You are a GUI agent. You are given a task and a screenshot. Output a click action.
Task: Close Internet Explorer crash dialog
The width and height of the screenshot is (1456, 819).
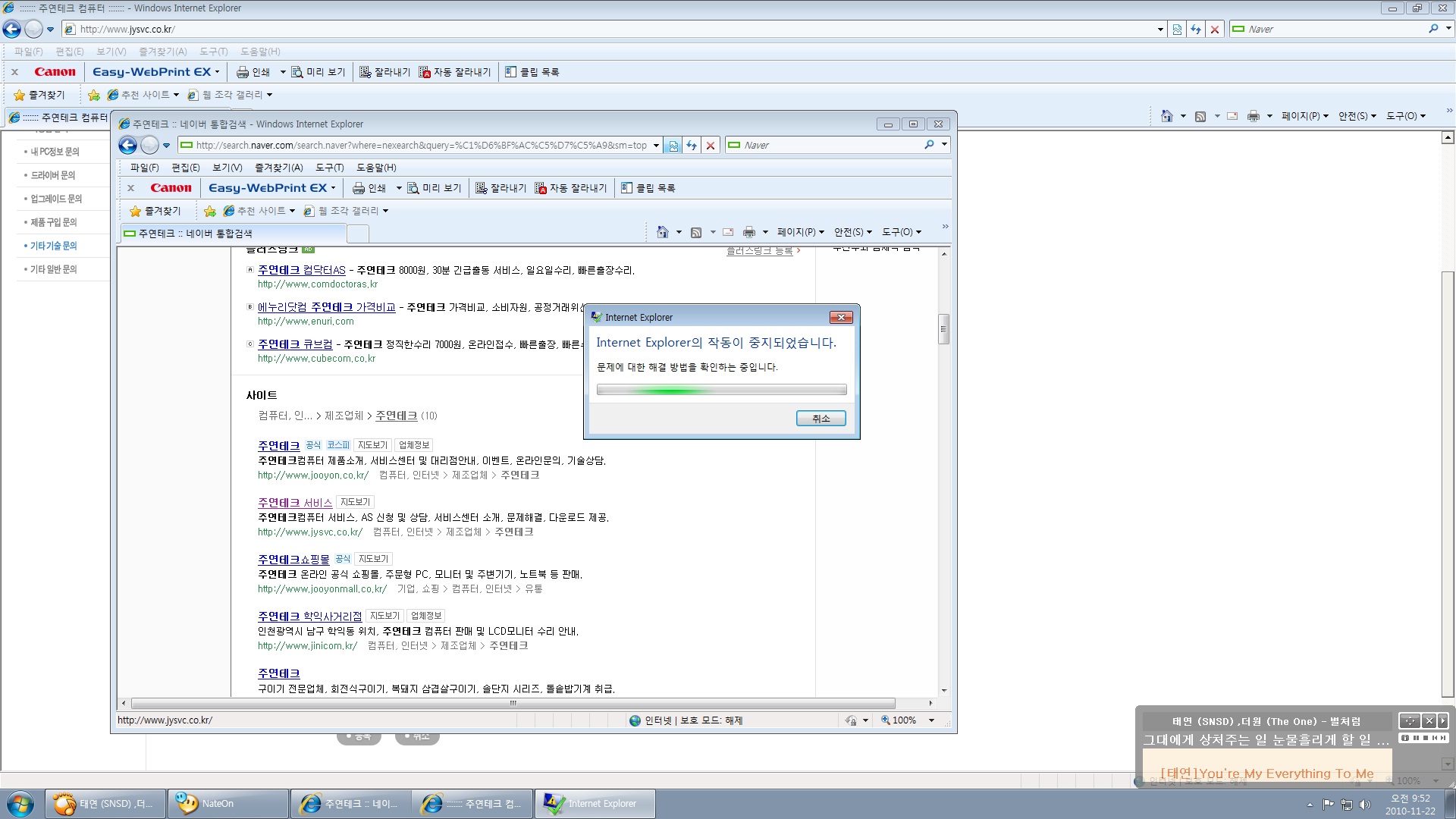coord(841,317)
